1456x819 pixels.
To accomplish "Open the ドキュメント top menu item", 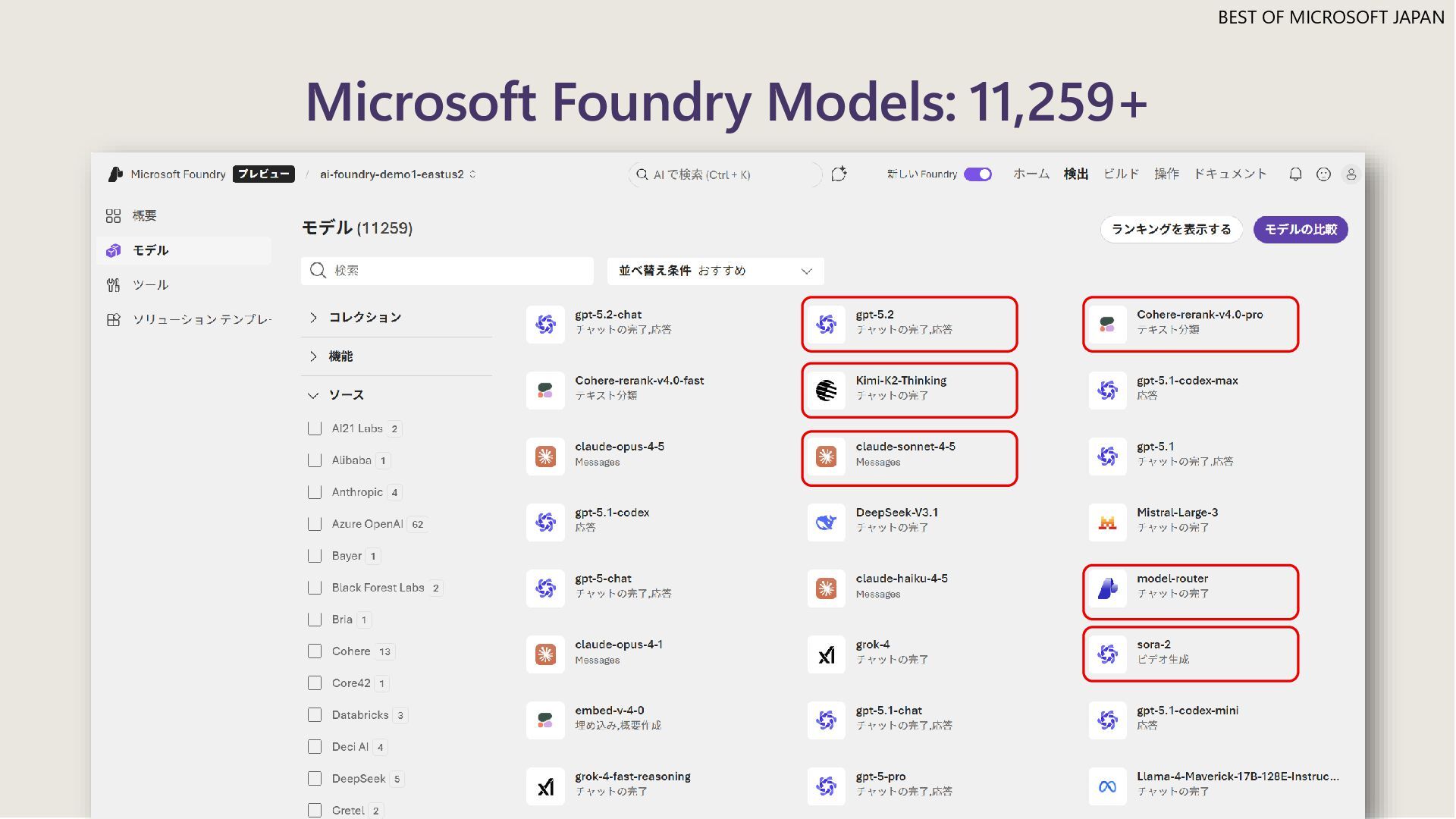I will 1230,174.
